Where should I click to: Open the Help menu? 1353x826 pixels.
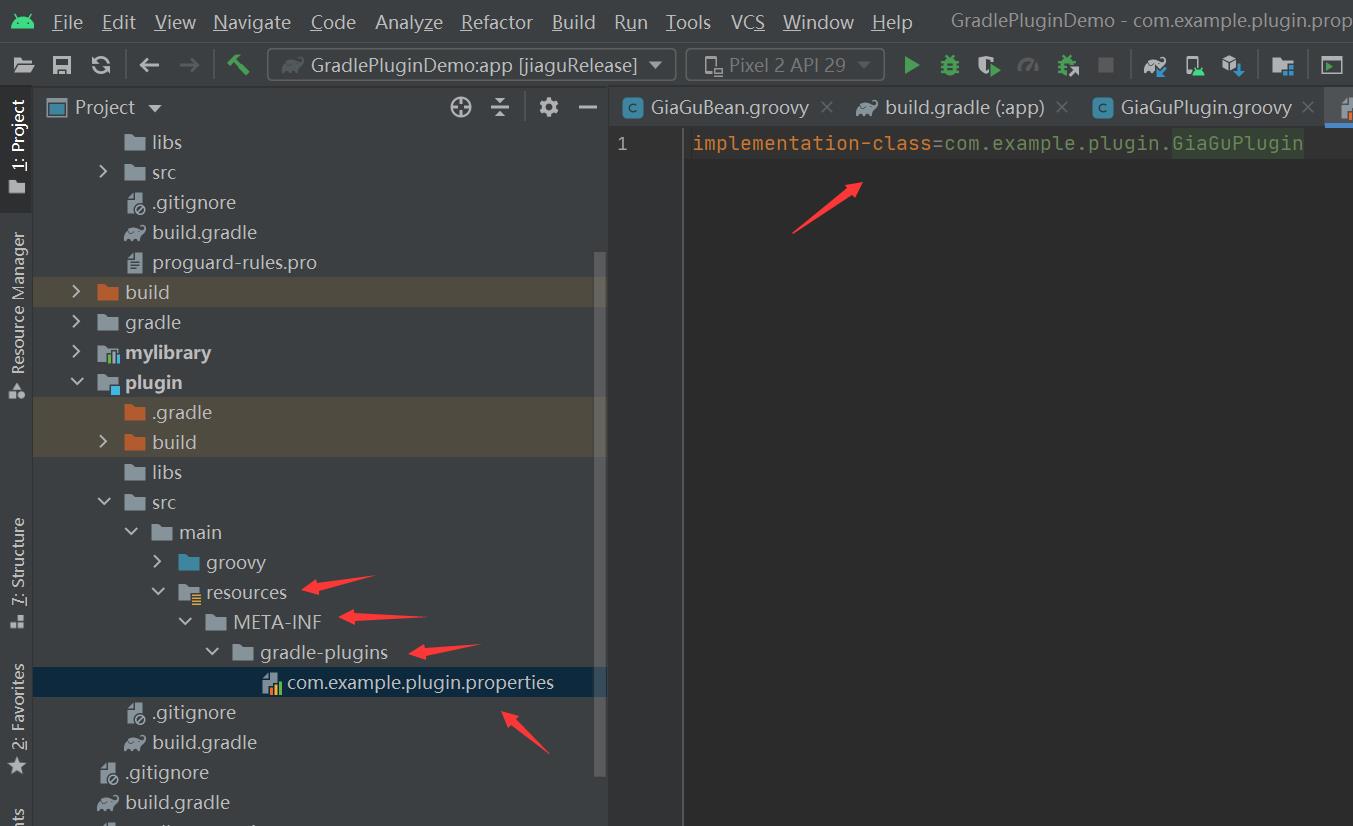(x=892, y=22)
